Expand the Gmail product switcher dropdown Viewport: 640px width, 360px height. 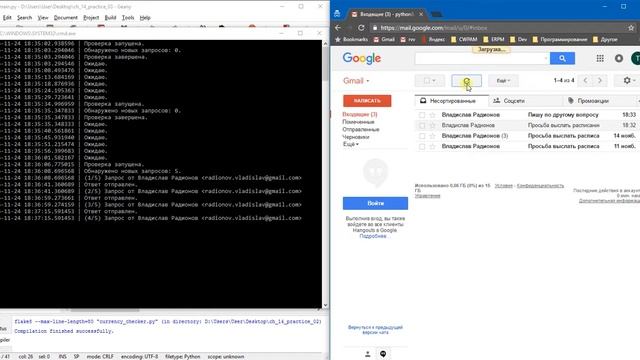(356, 81)
